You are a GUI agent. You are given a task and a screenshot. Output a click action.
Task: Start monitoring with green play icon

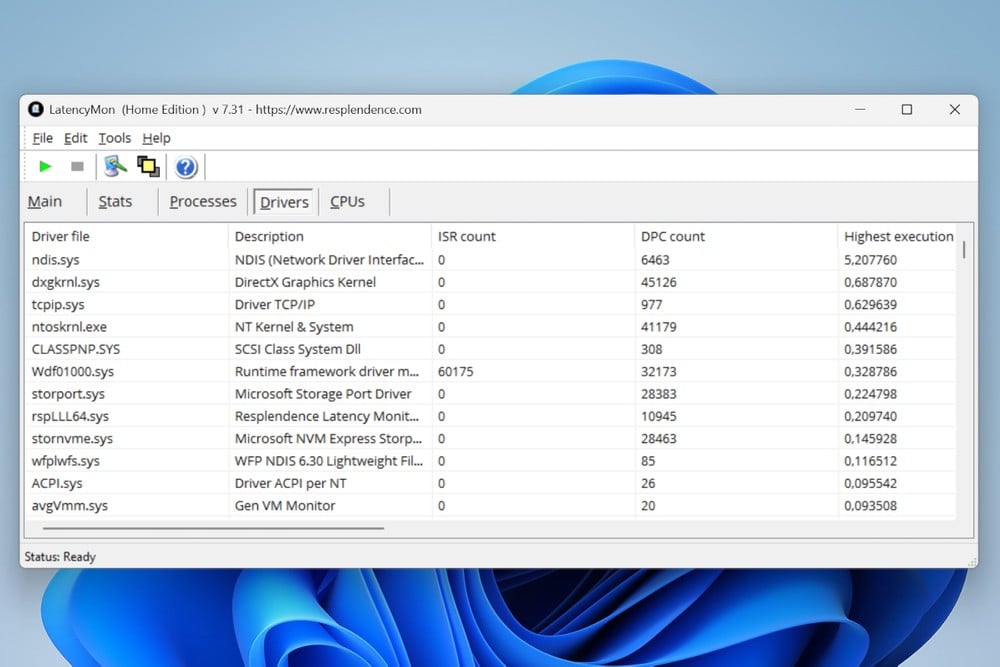45,167
